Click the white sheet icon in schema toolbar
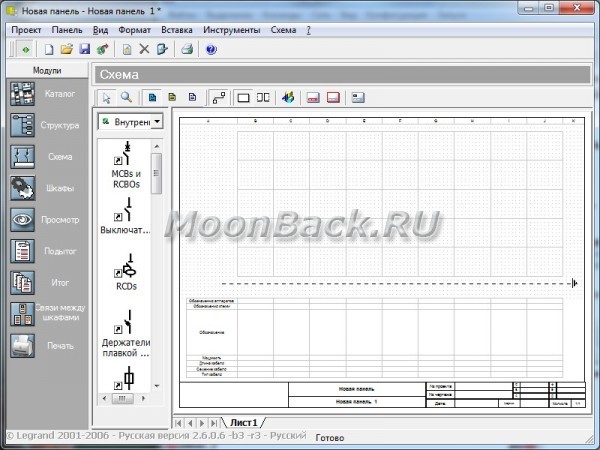The width and height of the screenshot is (600, 450). pos(192,98)
